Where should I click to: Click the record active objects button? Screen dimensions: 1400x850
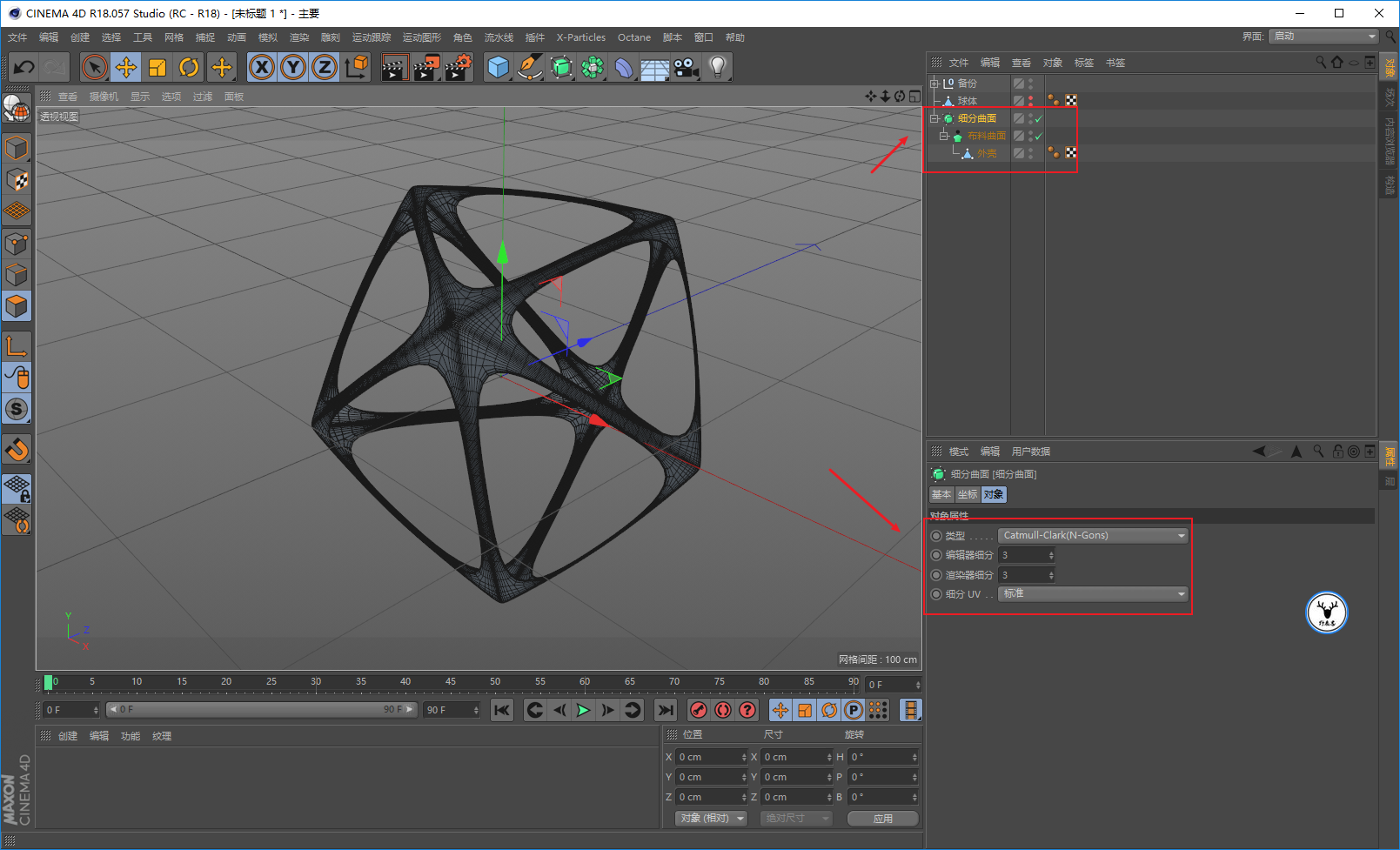698,710
